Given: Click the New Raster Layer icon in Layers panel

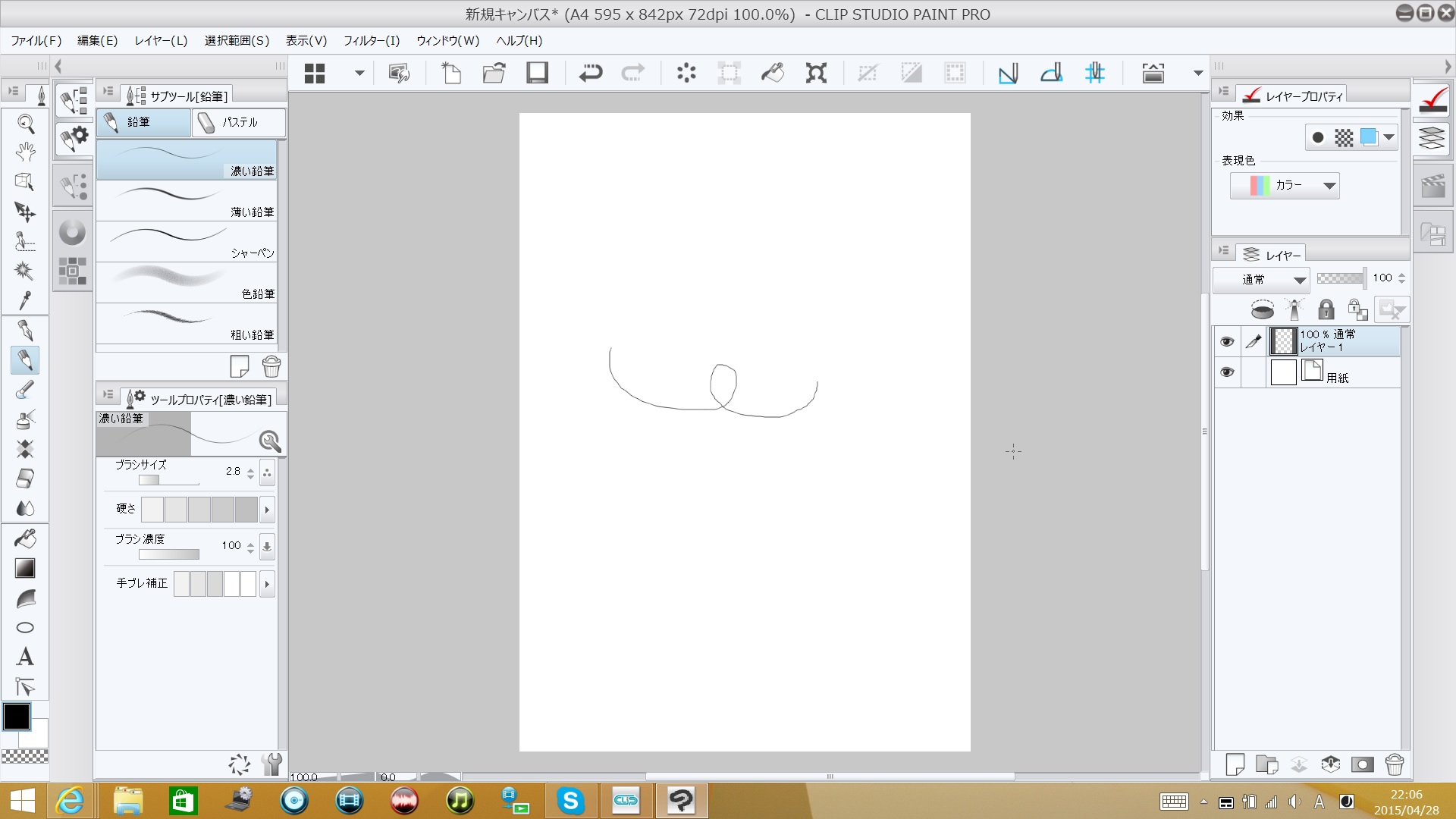Looking at the screenshot, I should pos(1235,764).
